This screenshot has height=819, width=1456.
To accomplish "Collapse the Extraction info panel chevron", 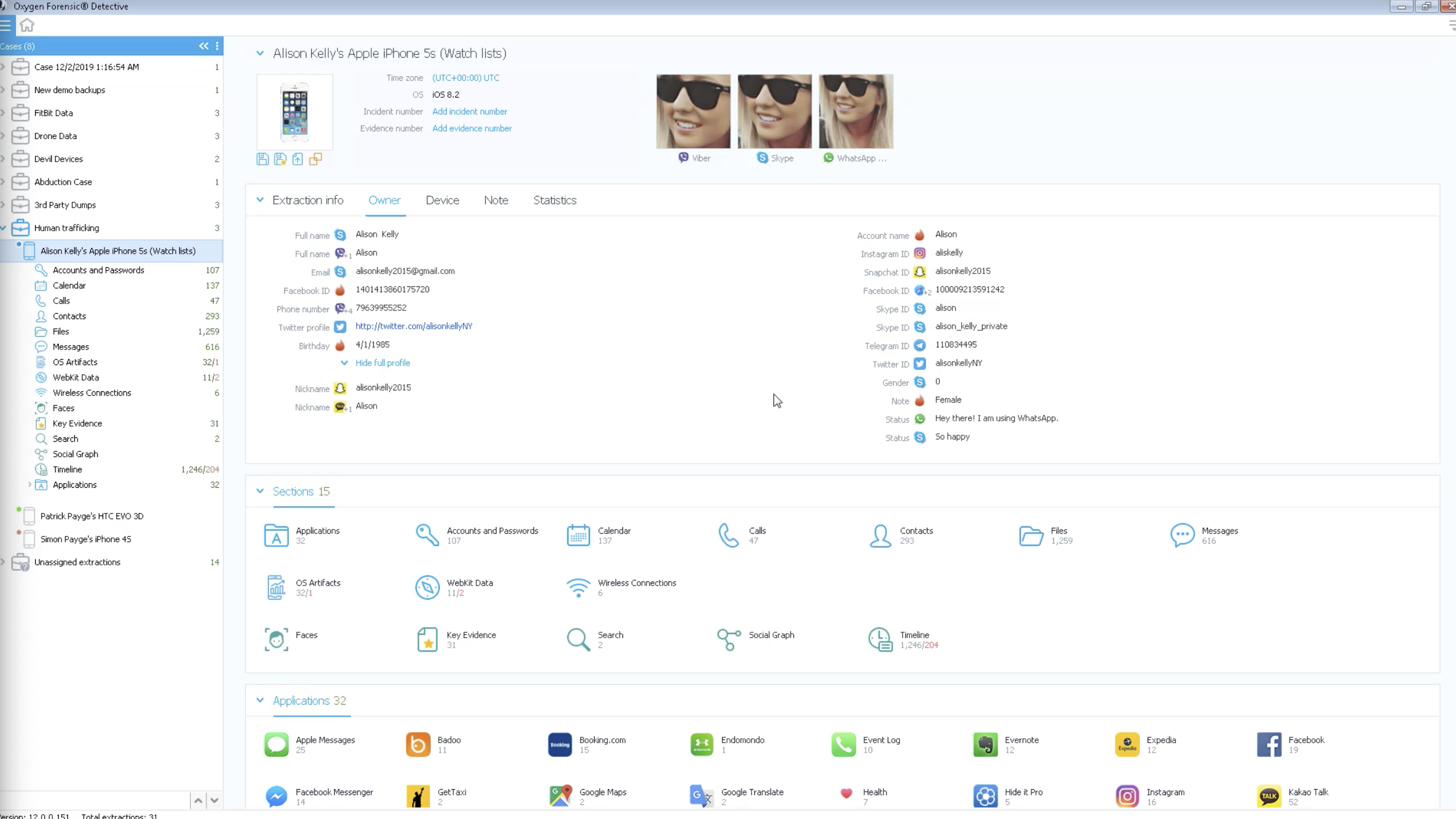I will click(260, 199).
